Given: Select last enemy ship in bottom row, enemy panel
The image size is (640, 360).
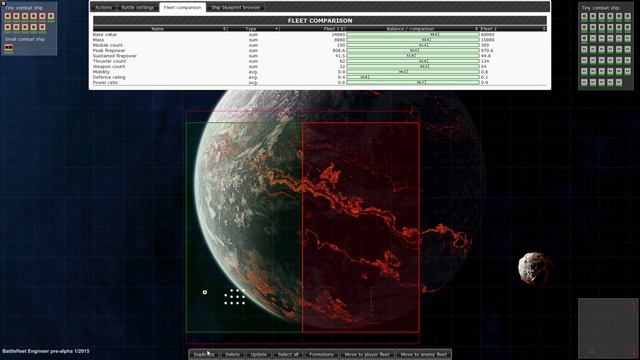Looking at the screenshot, I should (619, 82).
